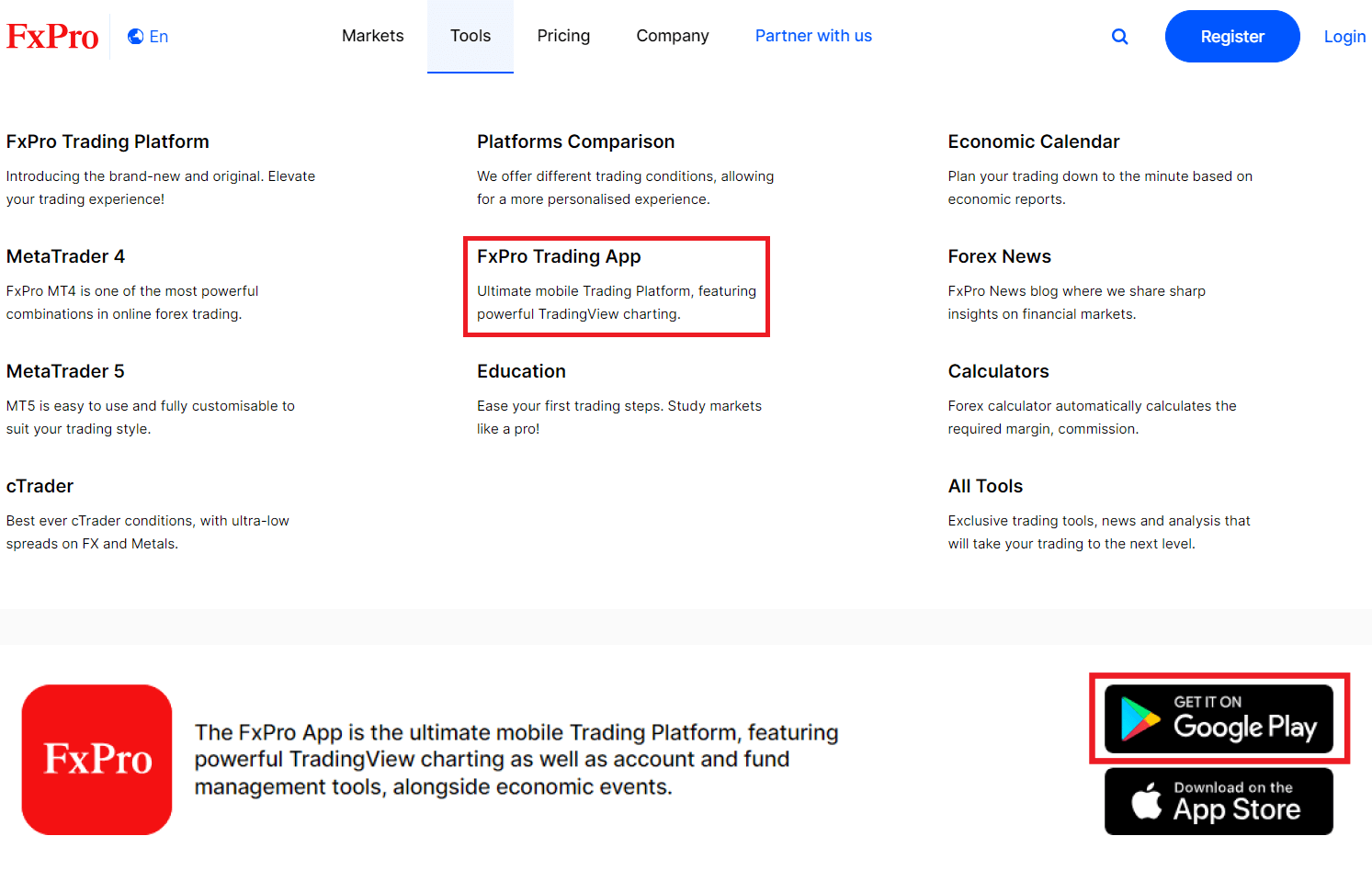Open the Partner with us link
Viewport: 1372px width, 870px height.
click(813, 36)
